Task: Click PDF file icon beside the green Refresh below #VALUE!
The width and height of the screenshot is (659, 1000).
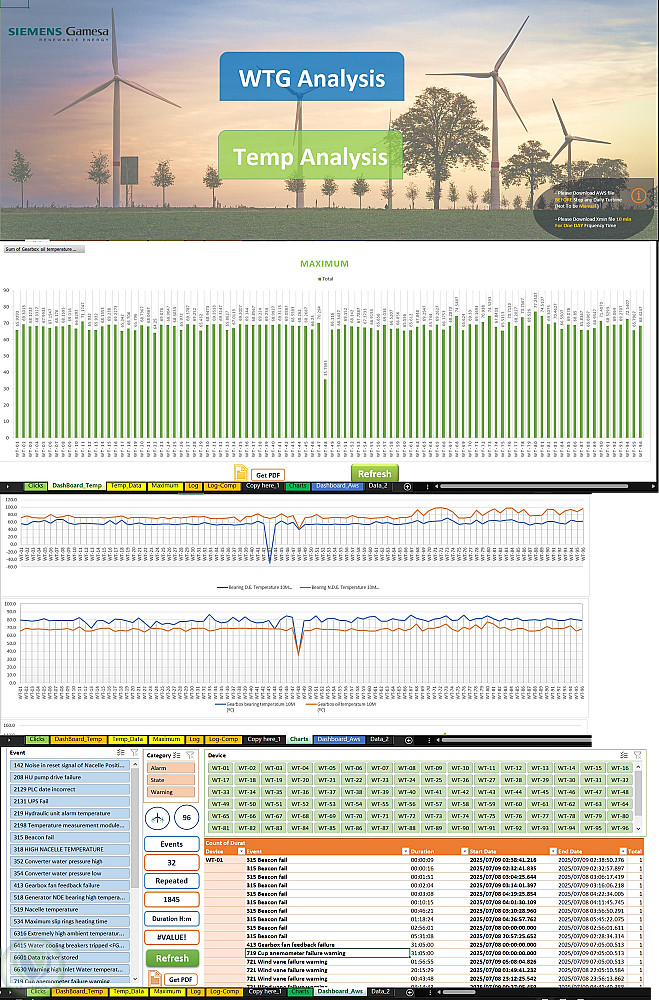Action: tap(154, 978)
